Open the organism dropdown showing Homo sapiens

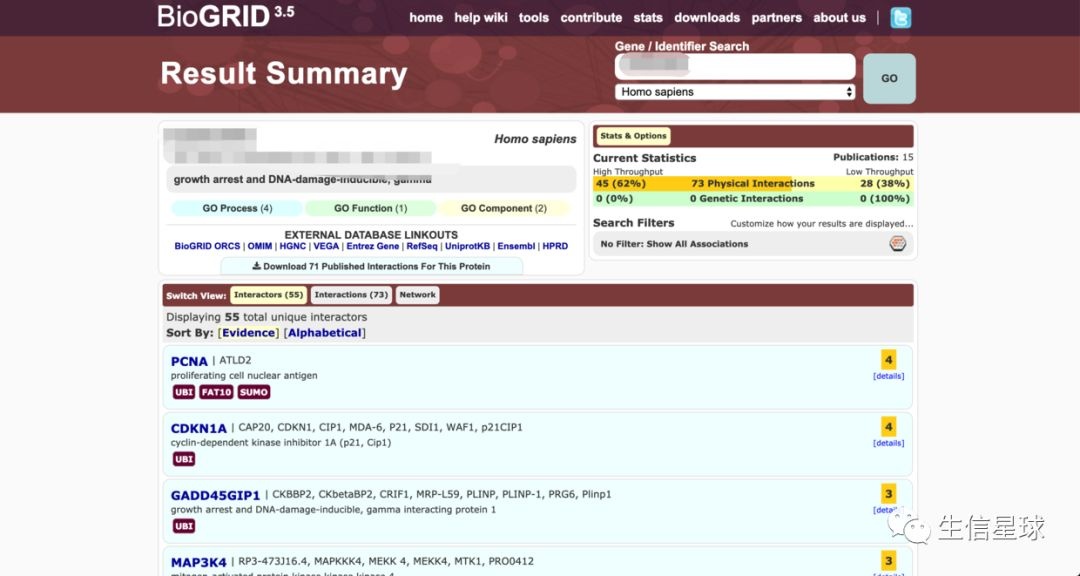[x=735, y=92]
